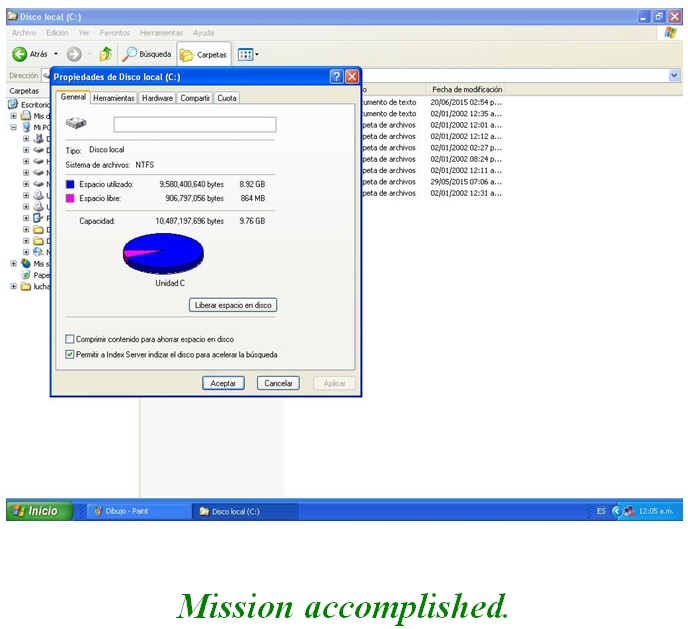Select the Escritorio icon in folder tree
Viewport: 688px width, 629px height.
(14, 104)
